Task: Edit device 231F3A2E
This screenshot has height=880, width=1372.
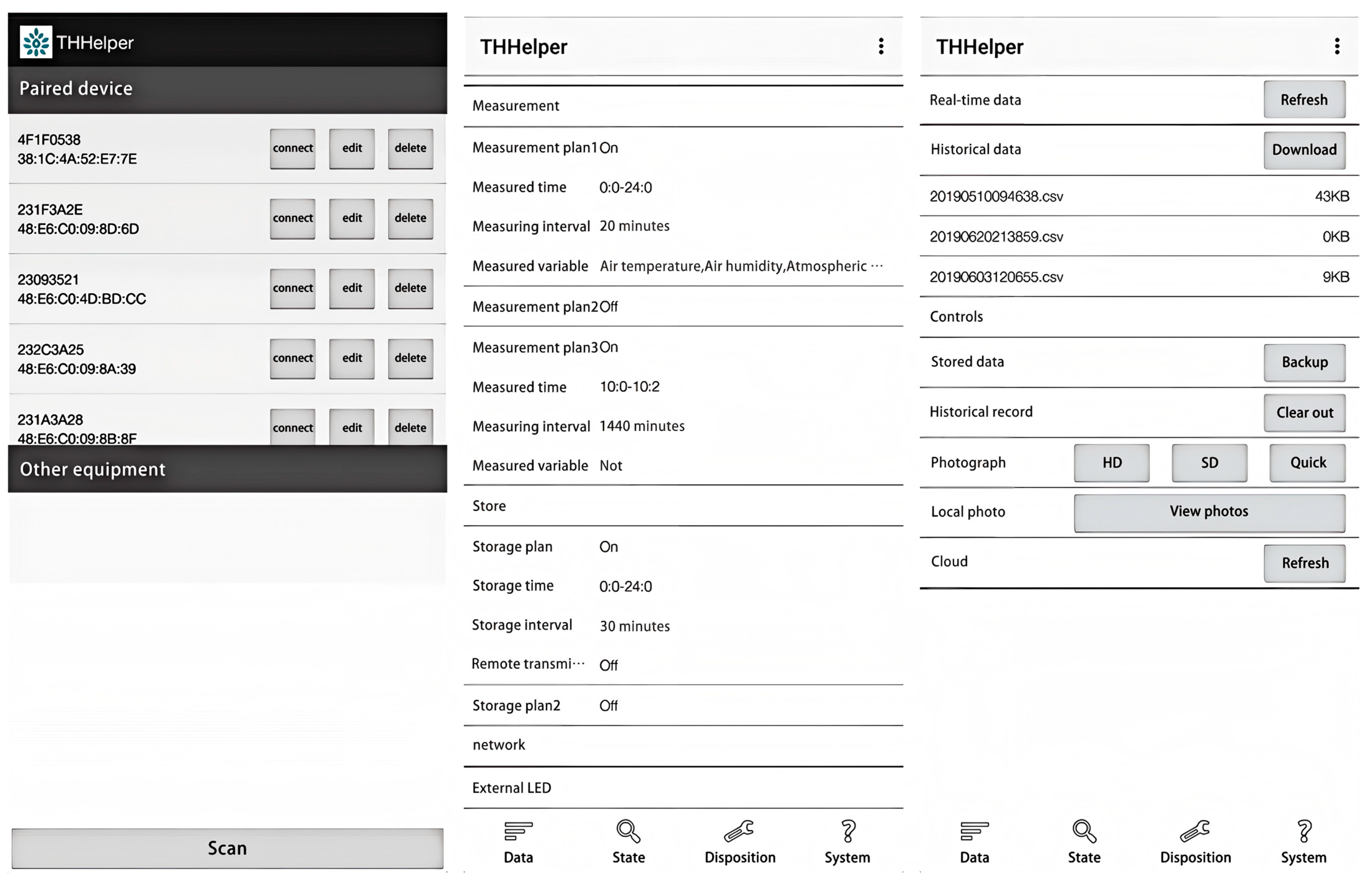Action: point(353,220)
